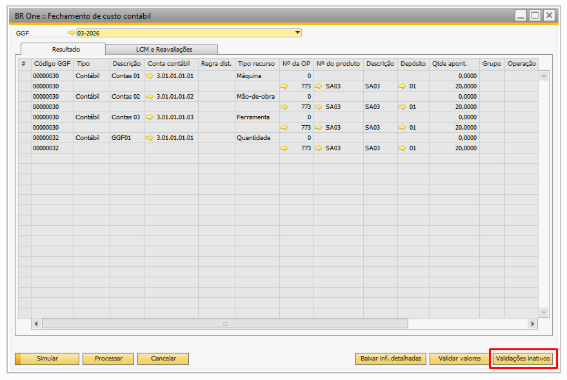The height and width of the screenshot is (380, 567).
Task: Open OP 773 link arrow under Contas 01
Action: click(284, 86)
